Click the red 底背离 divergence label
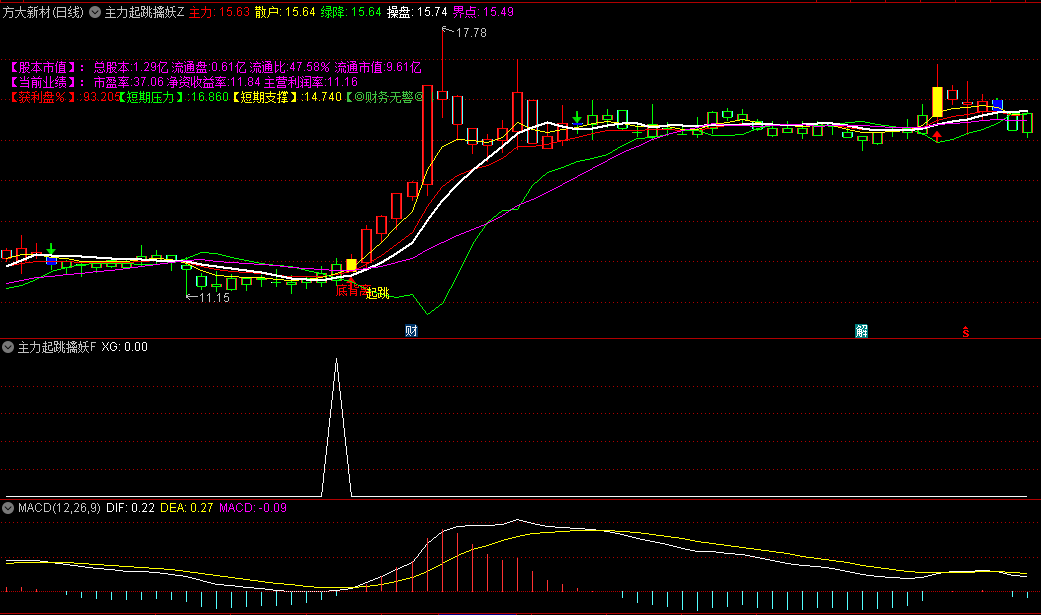The image size is (1041, 615). click(x=349, y=291)
